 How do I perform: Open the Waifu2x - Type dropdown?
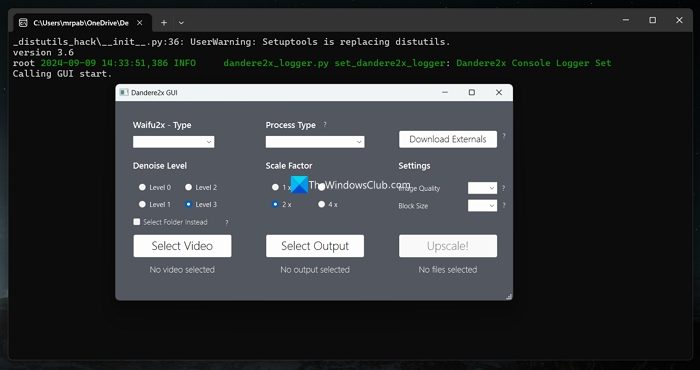(x=173, y=142)
